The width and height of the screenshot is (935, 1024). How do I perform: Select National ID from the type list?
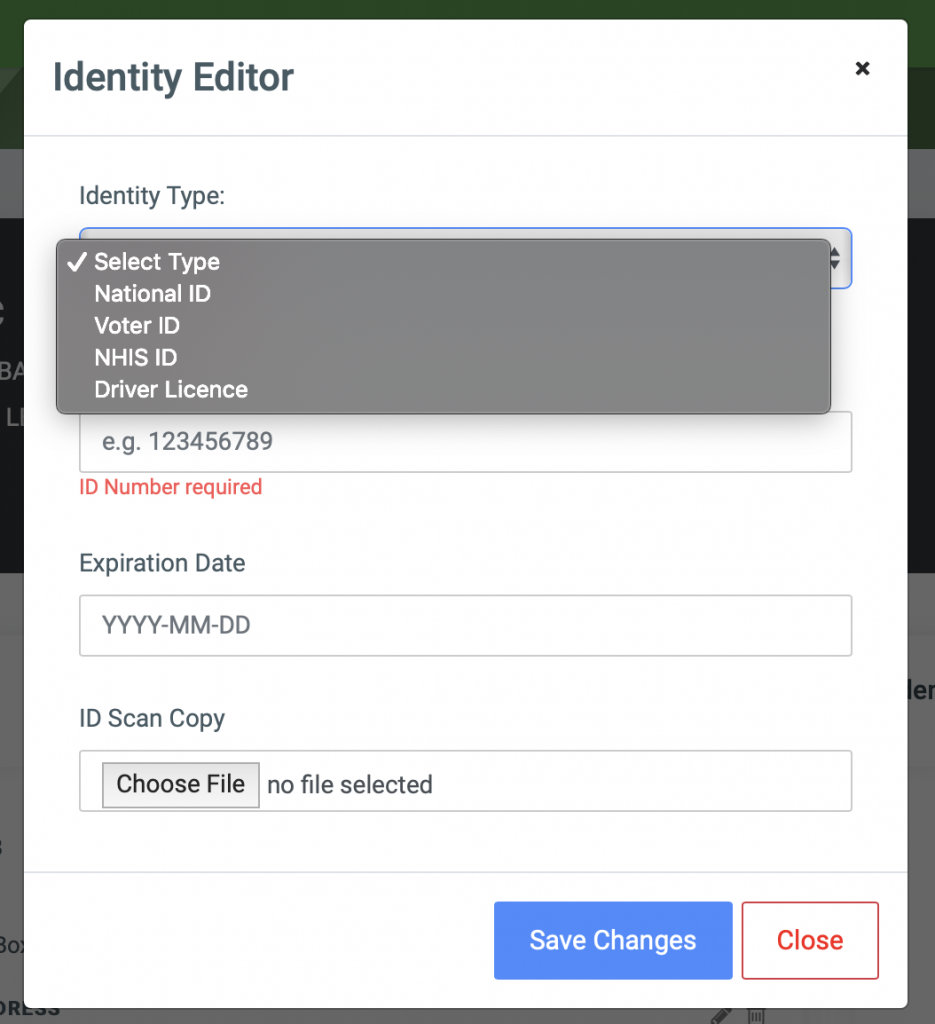(152, 294)
